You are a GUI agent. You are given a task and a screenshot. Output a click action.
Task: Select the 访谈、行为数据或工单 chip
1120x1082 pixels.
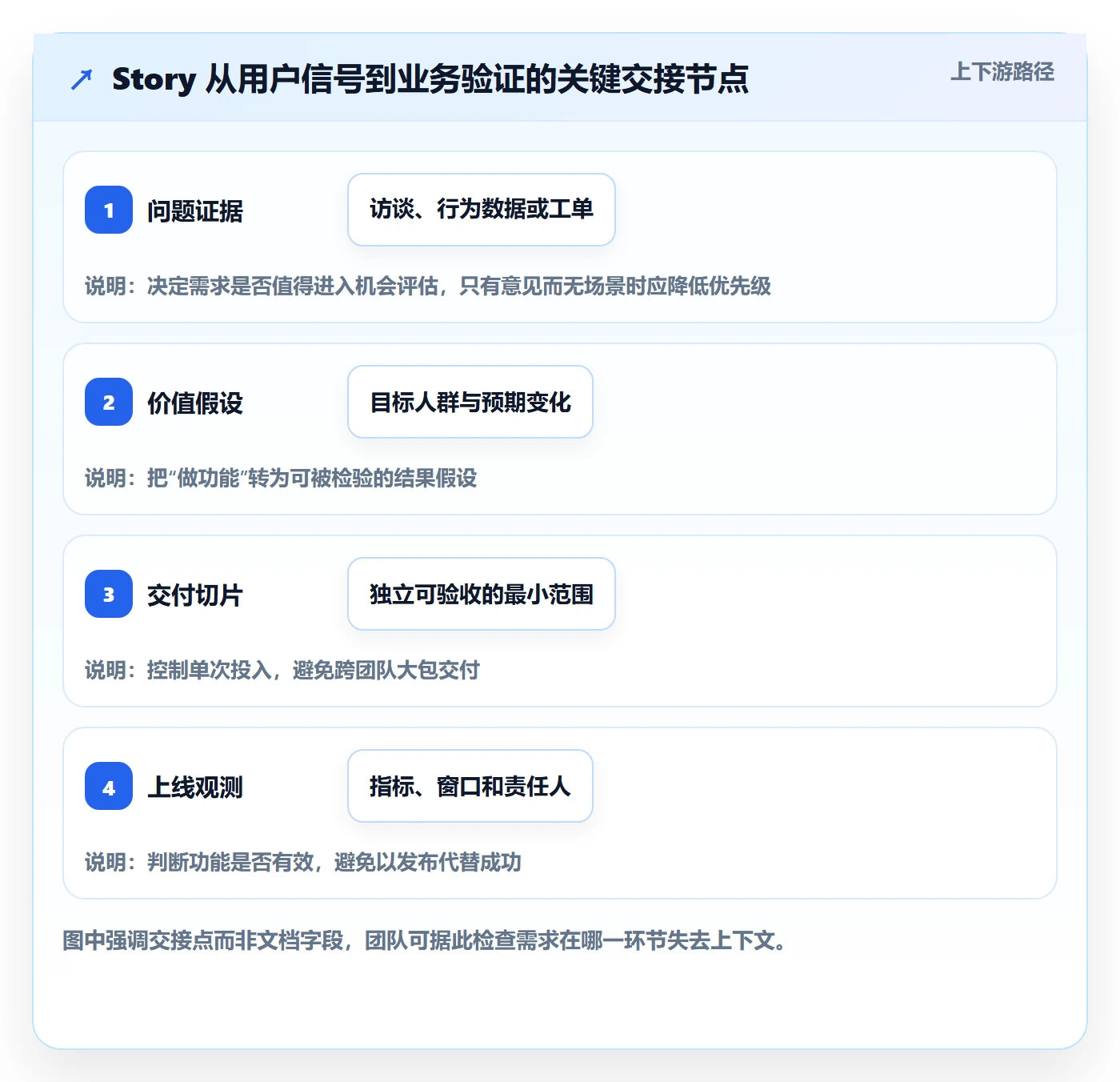coord(482,210)
